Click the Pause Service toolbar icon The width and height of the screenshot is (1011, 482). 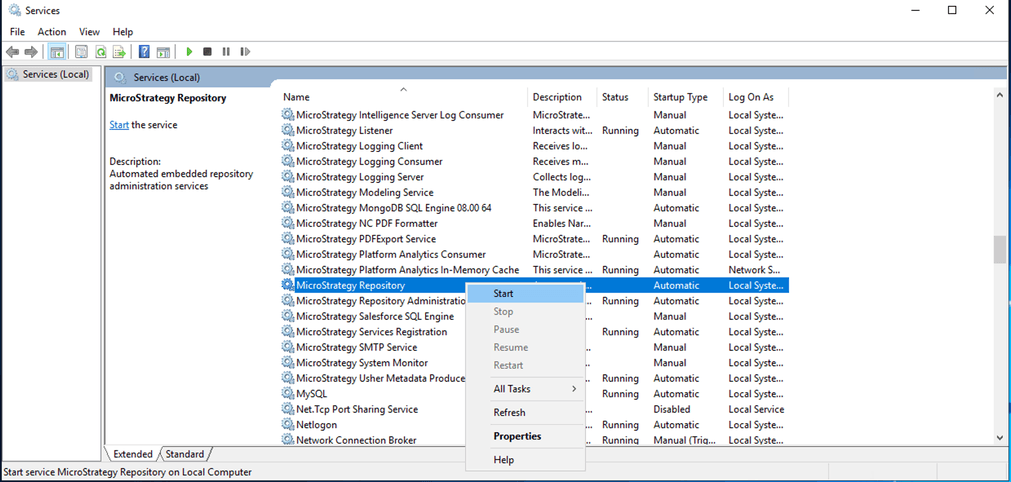pos(226,52)
